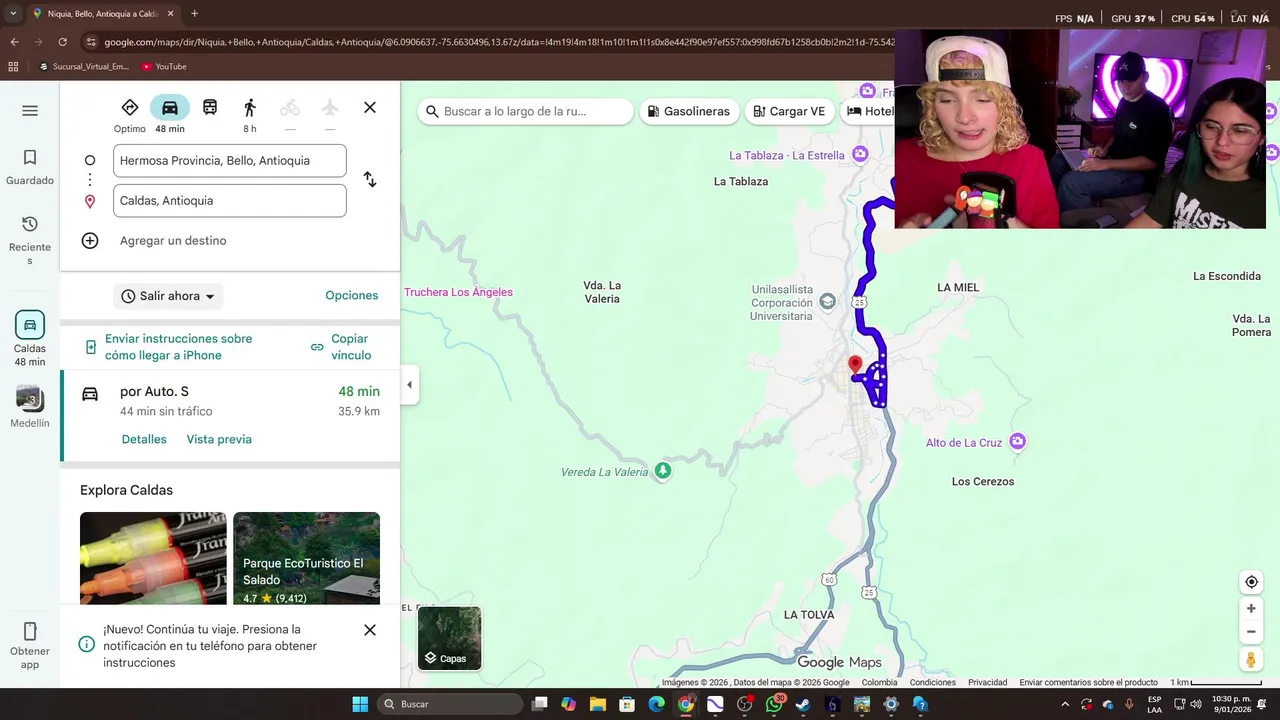Edit origin field Hermosa Provincia, Bello
The image size is (1280, 720).
point(230,161)
